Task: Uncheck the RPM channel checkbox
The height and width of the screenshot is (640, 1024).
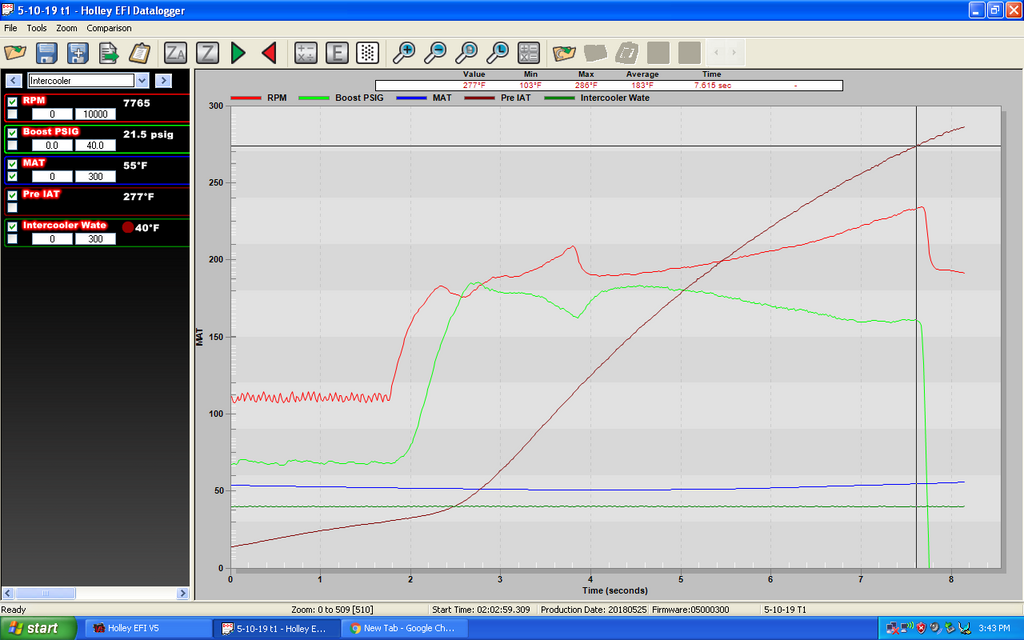Action: pyautogui.click(x=12, y=102)
